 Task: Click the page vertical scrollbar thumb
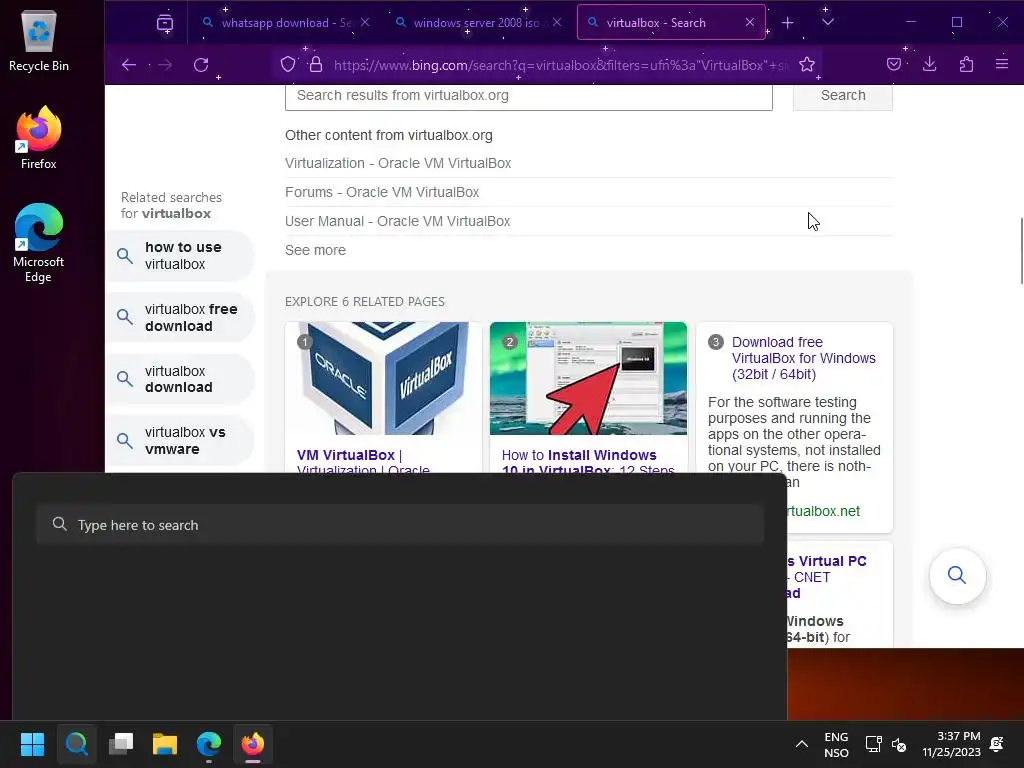point(1021,251)
